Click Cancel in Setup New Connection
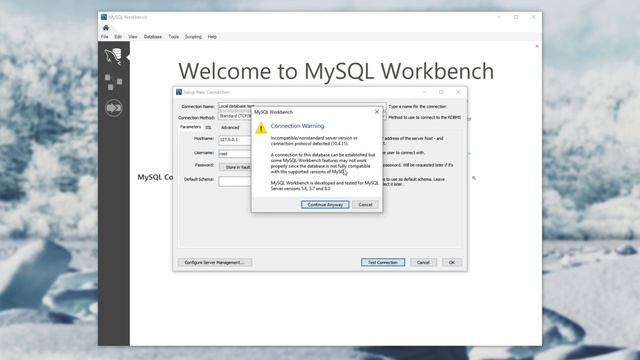Screen dimensions: 640x360 click(x=423, y=262)
